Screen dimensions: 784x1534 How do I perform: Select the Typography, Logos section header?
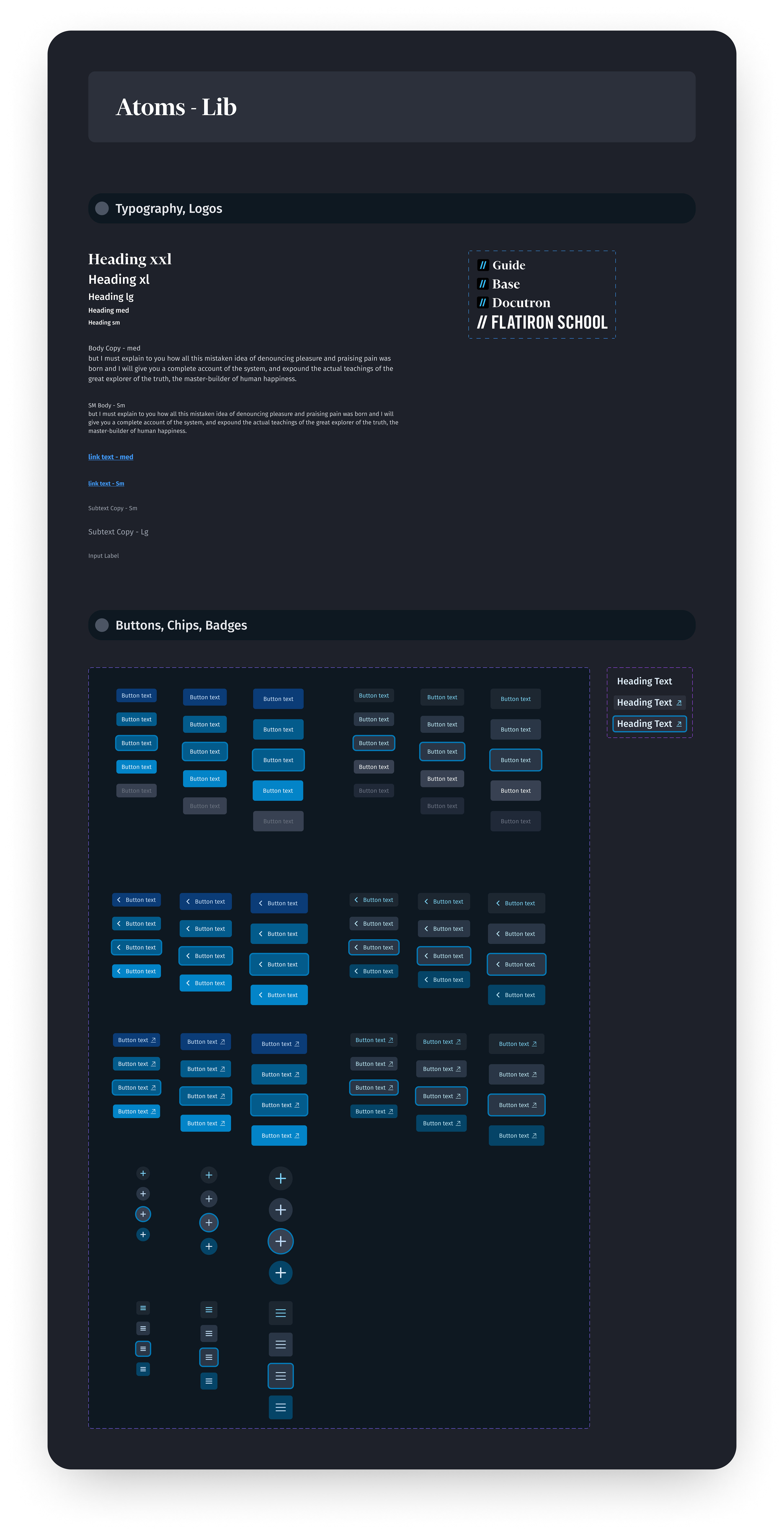click(392, 208)
